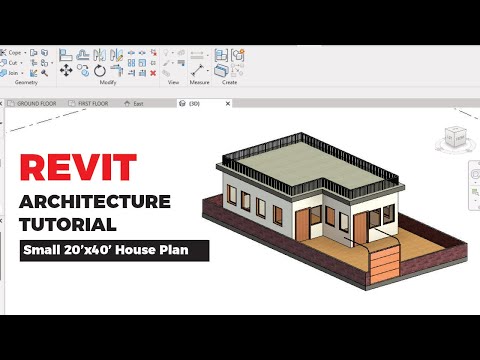480x360 pixels.
Task: Select Beam/Column Joins icon
Action: 34,63
